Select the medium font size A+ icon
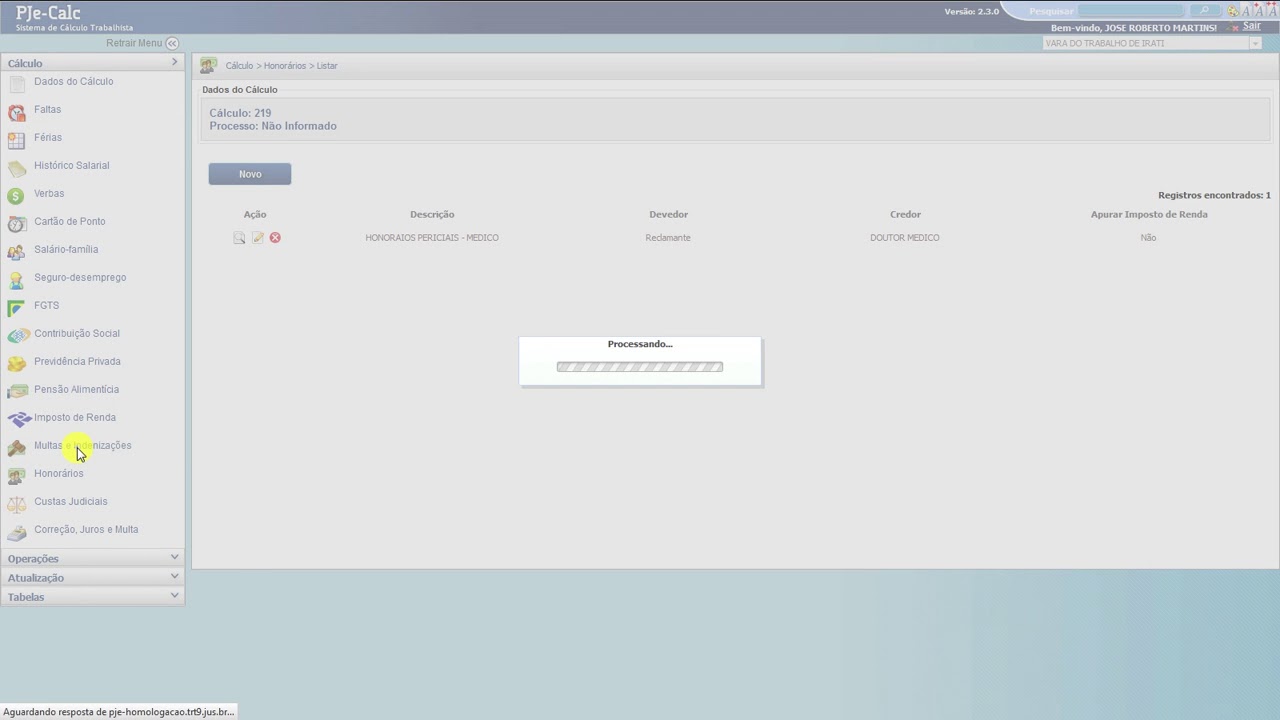The width and height of the screenshot is (1280, 720). (1259, 11)
